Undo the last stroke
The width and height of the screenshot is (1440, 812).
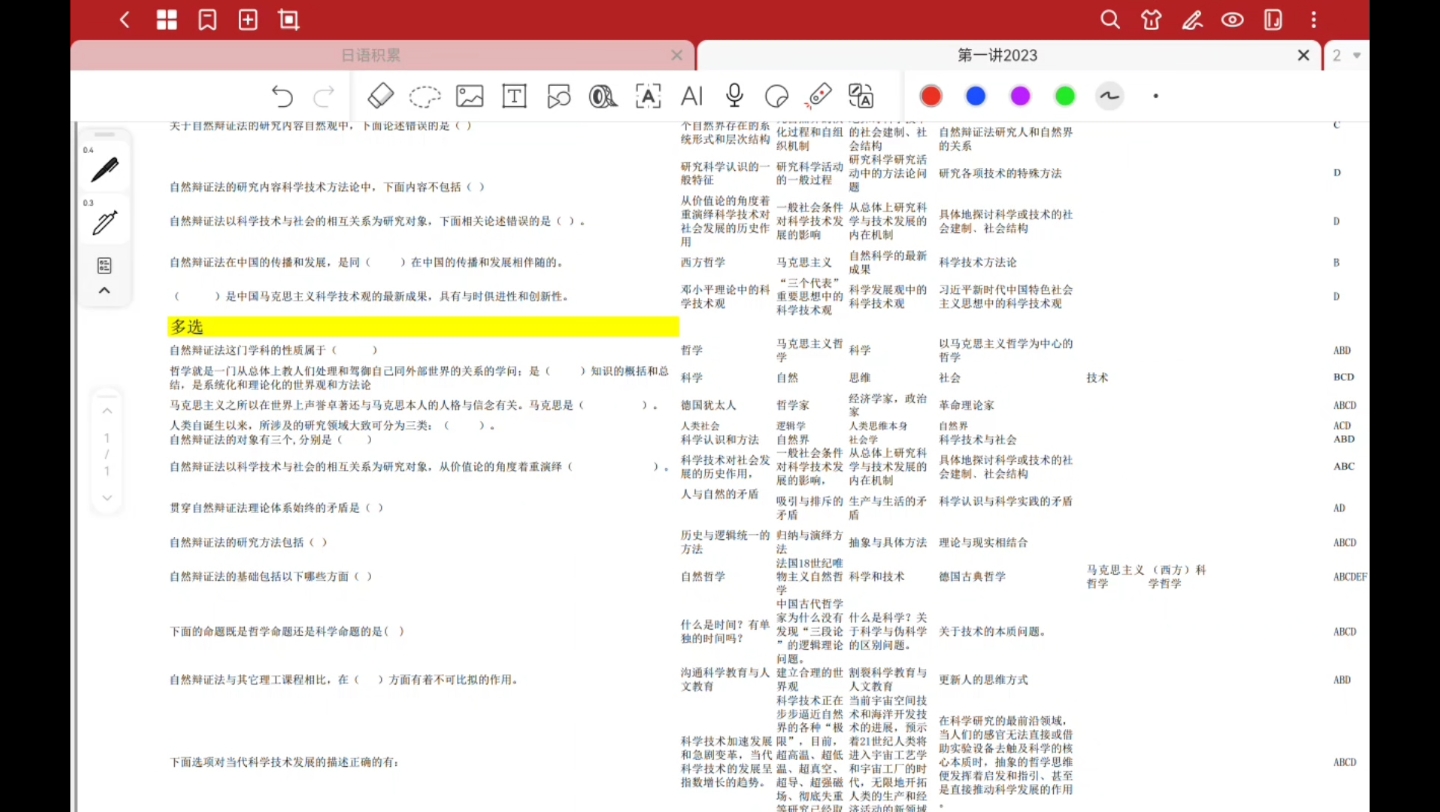[x=282, y=96]
